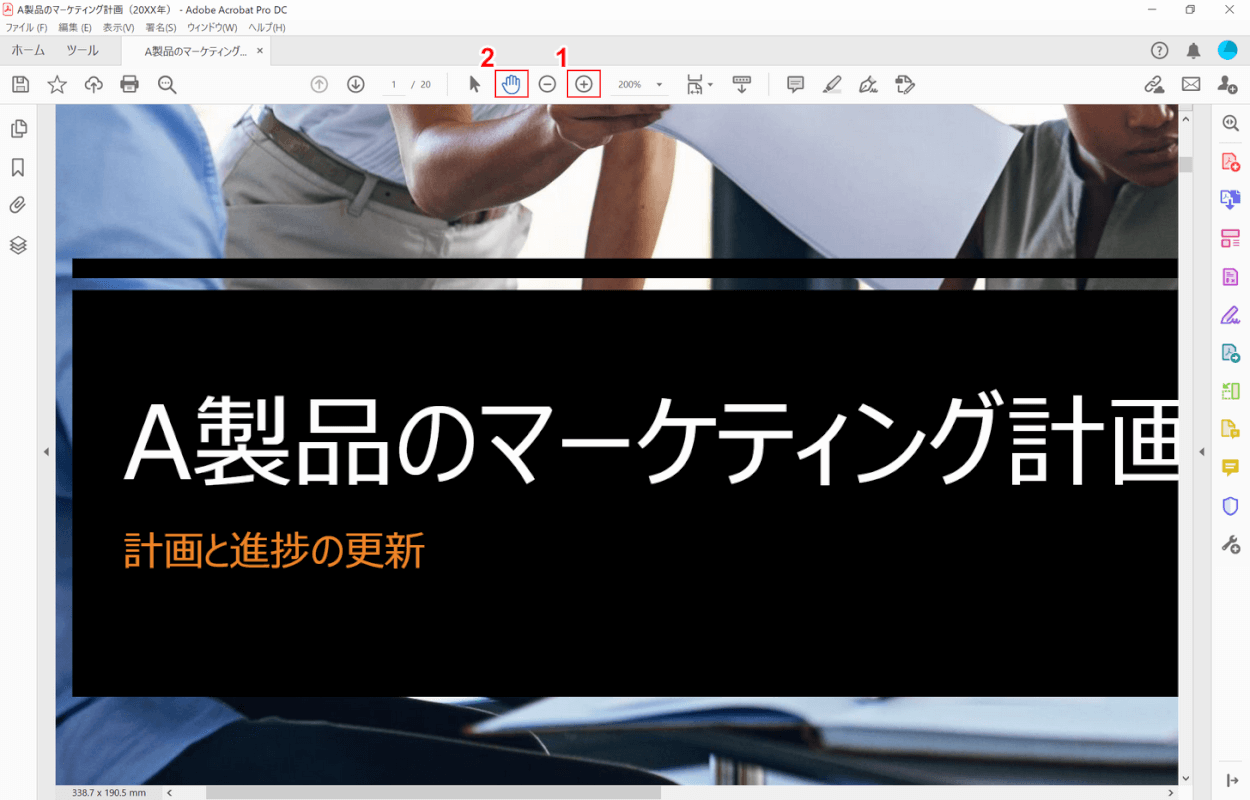1250x800 pixels.
Task: Click the Save file icon
Action: pos(20,85)
